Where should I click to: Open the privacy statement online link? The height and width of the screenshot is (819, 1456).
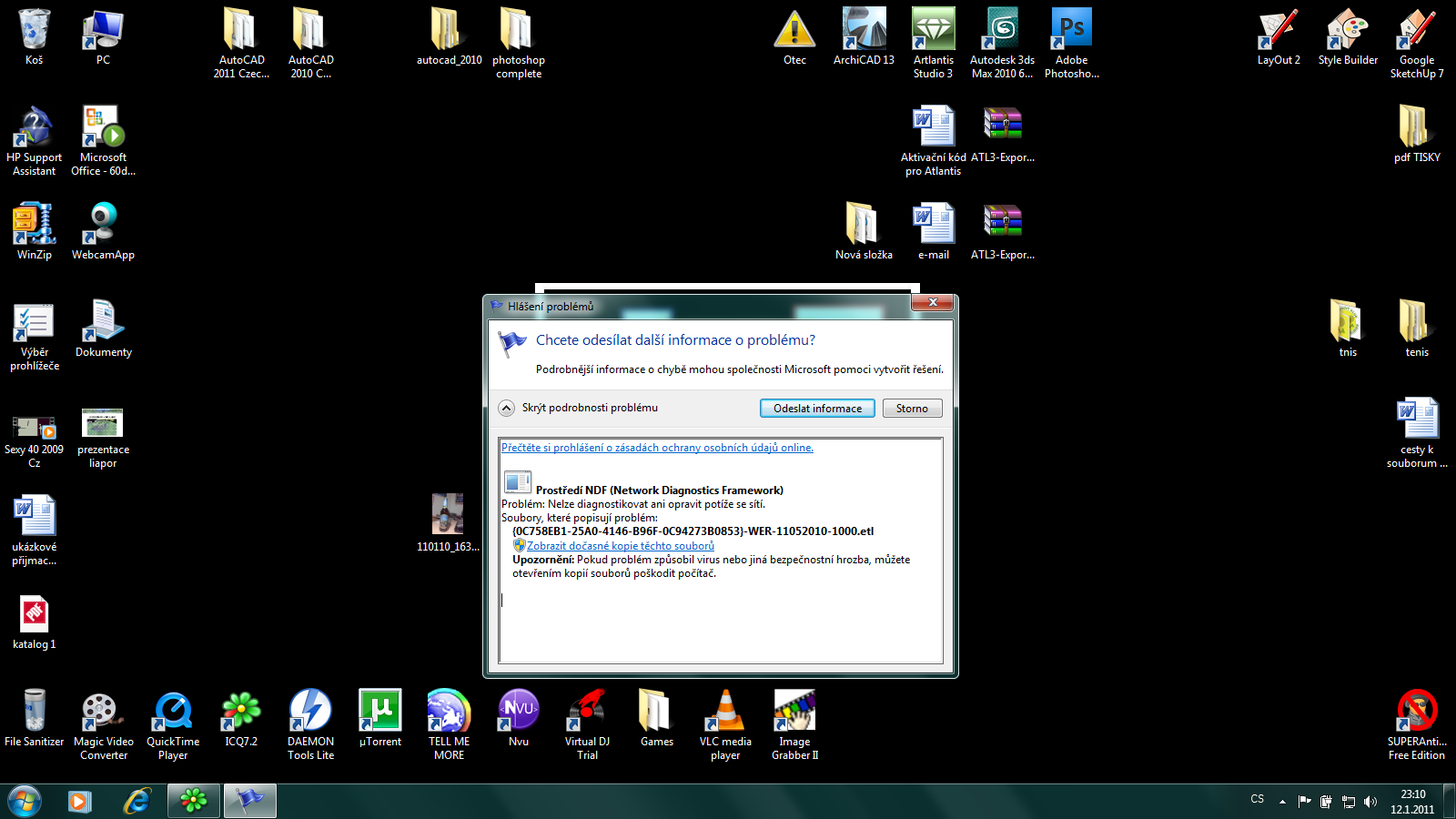(x=657, y=448)
